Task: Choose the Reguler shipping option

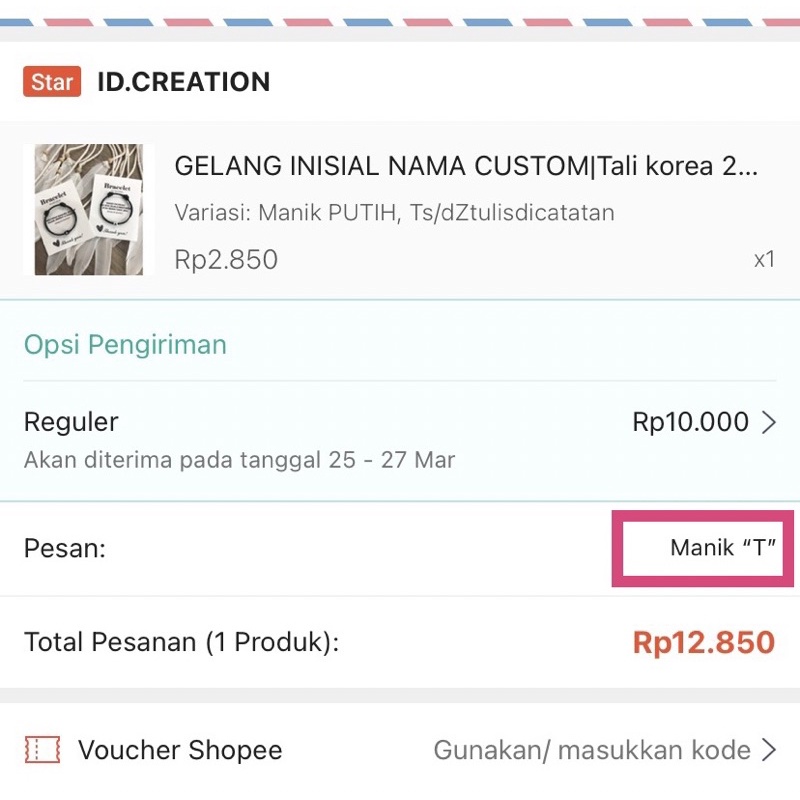Action: point(71,422)
